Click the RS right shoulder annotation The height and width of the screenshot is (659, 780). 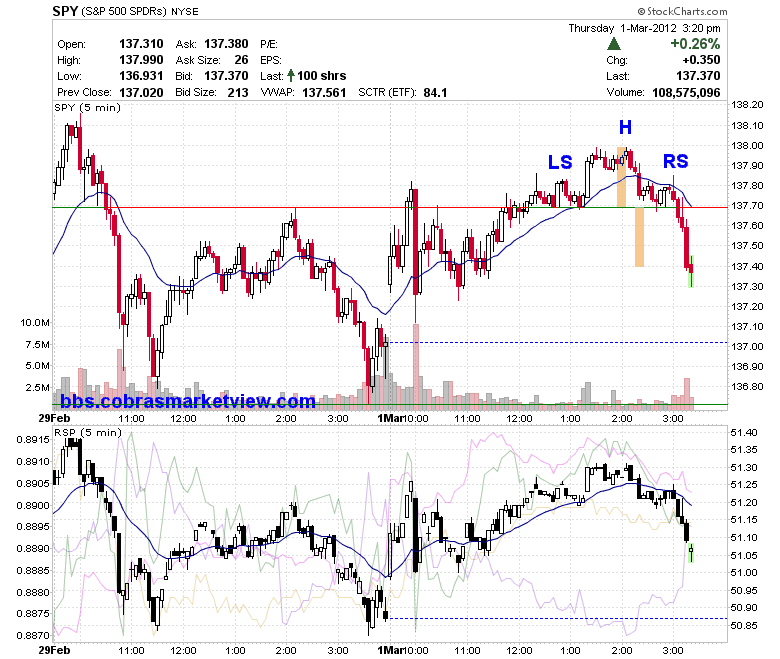point(676,161)
